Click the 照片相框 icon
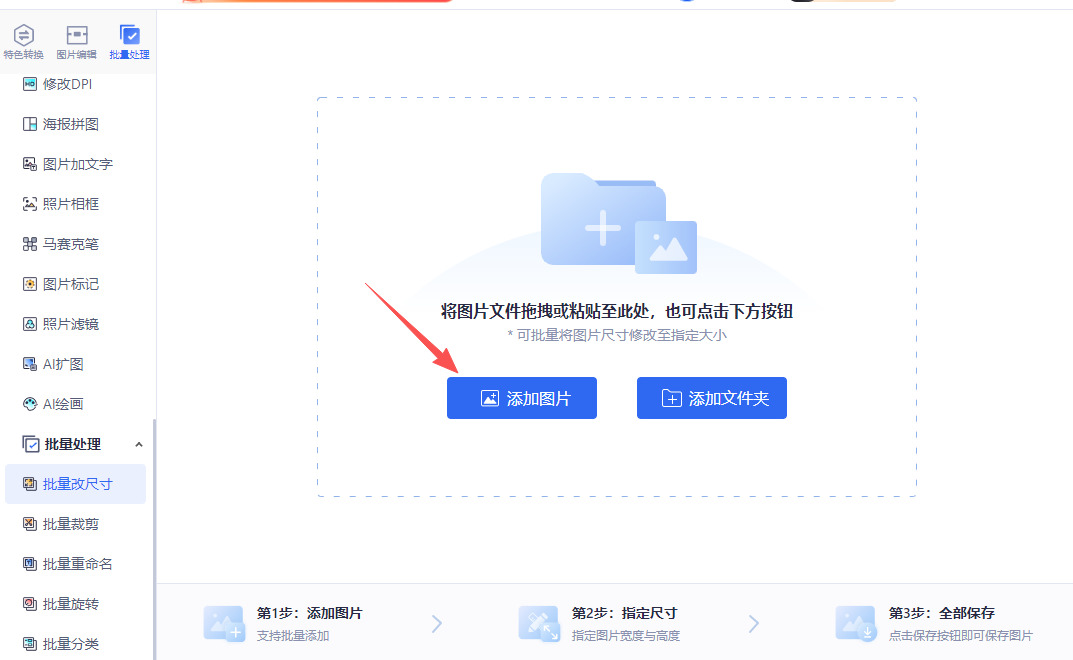1073x660 pixels. pos(29,204)
